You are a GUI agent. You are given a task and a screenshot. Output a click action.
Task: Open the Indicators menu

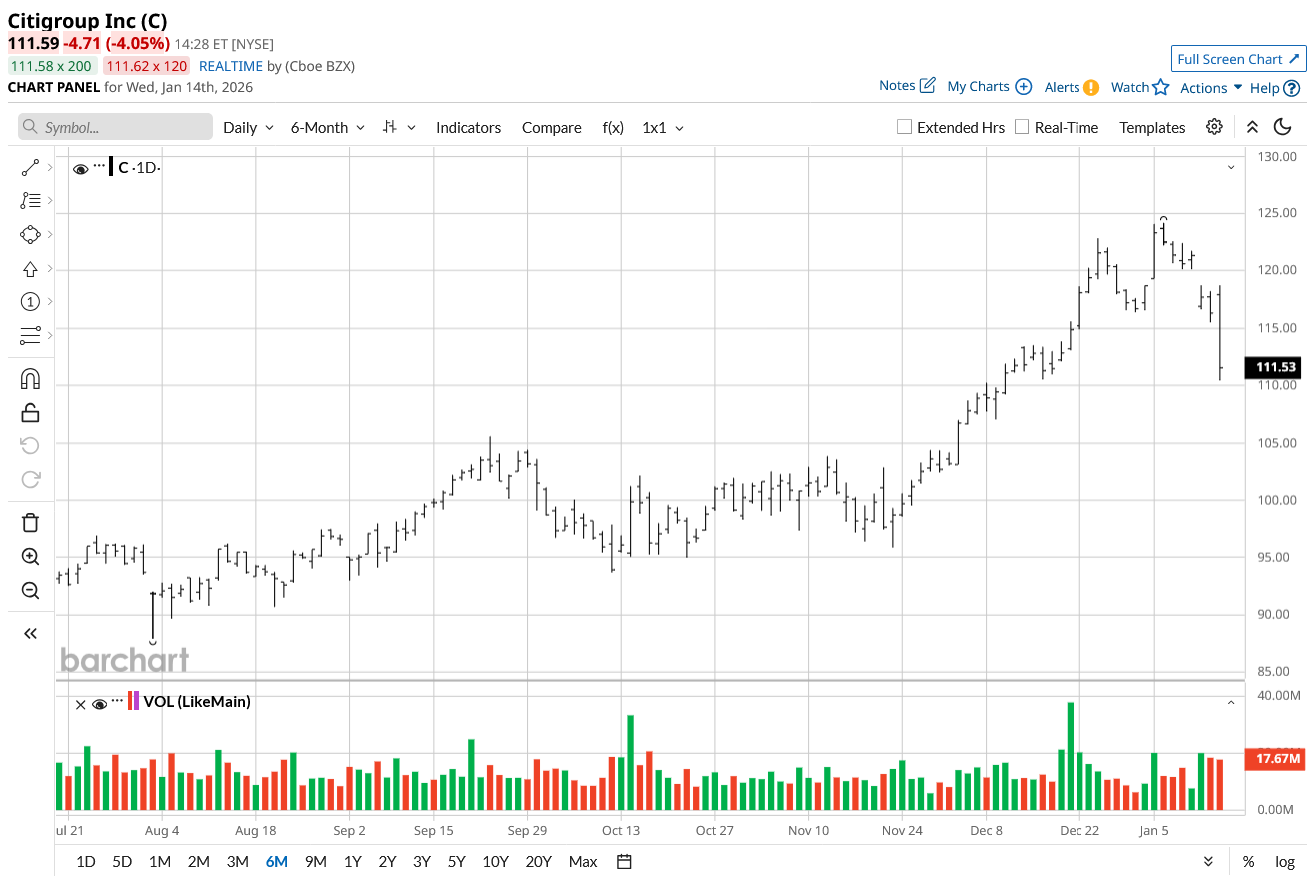point(468,127)
